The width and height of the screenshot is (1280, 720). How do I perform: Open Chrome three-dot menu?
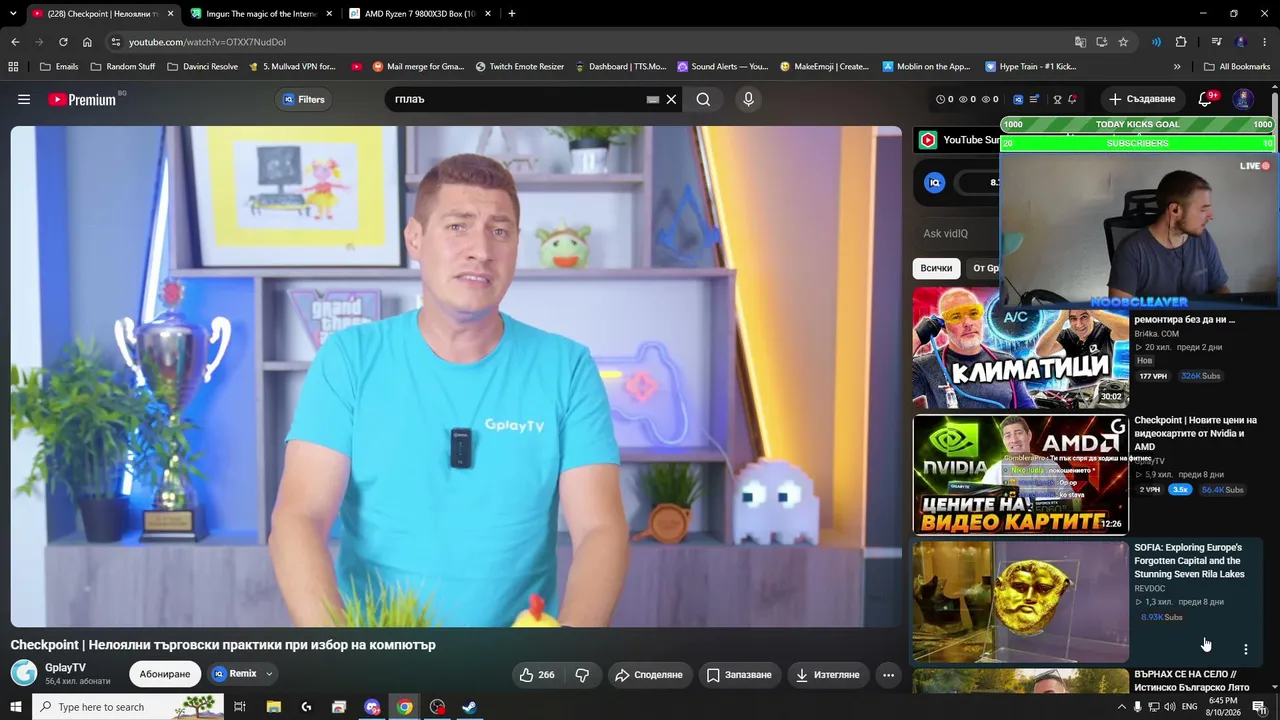(1266, 42)
